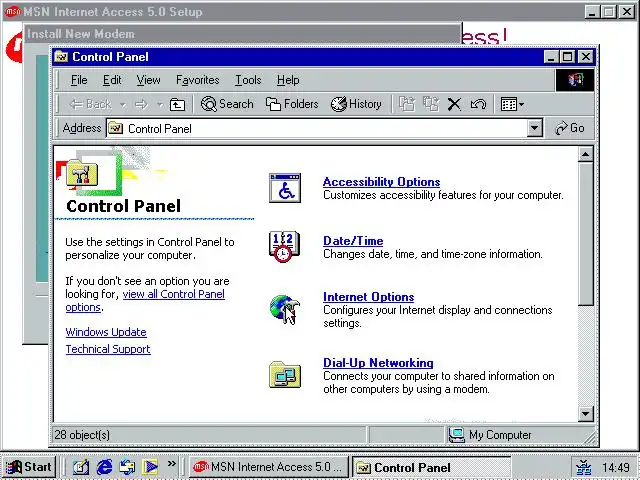The width and height of the screenshot is (640, 480).
Task: Expand the quick launch overflow chevron
Action: click(171, 463)
